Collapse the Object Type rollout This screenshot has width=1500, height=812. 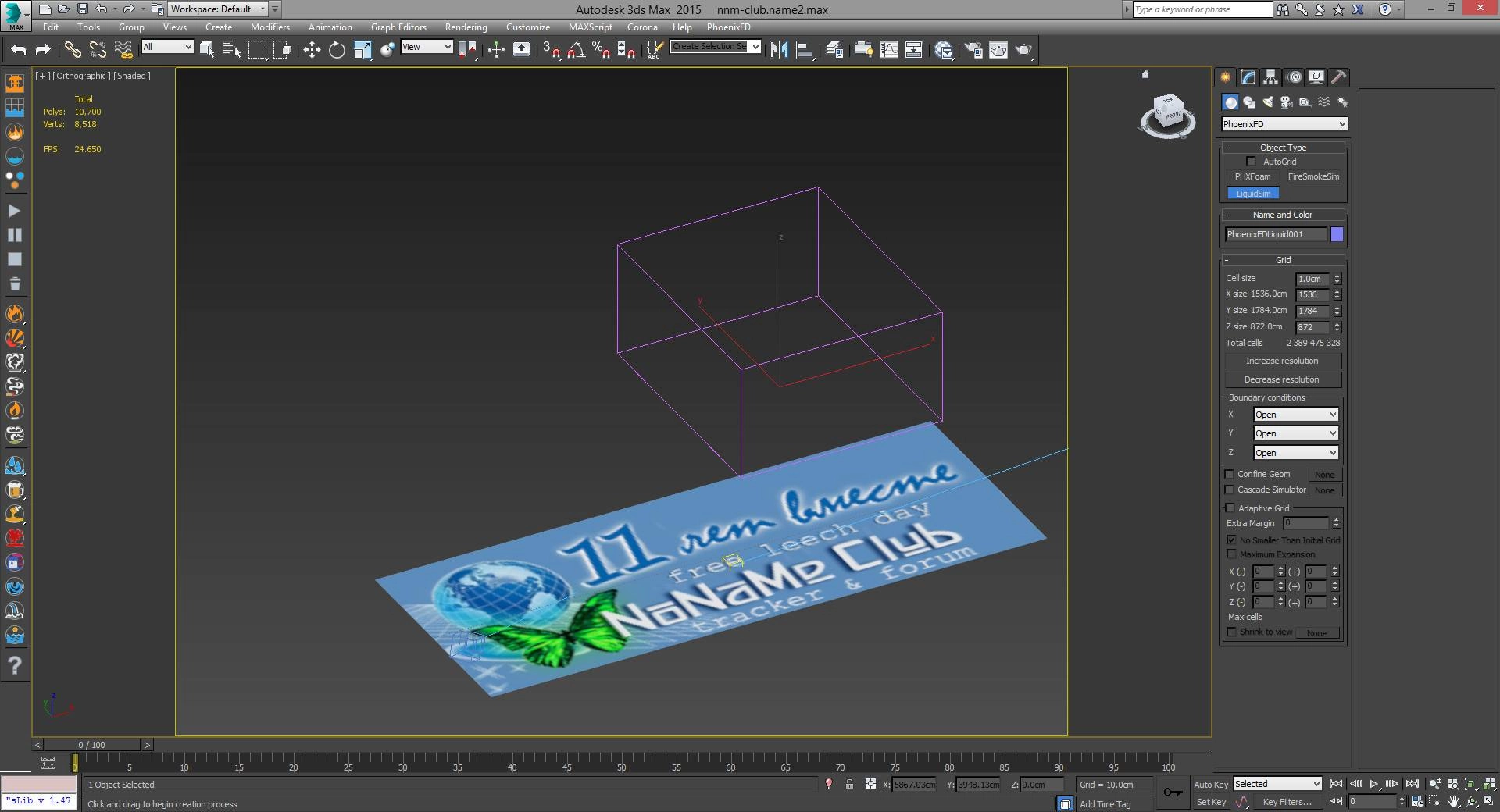[1283, 148]
